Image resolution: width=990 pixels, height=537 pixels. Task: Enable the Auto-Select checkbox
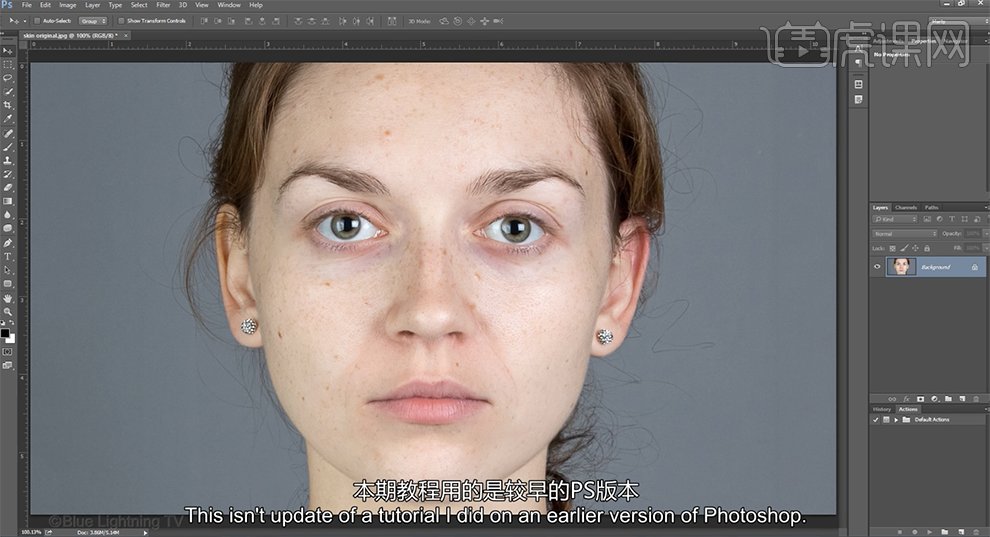[x=37, y=21]
